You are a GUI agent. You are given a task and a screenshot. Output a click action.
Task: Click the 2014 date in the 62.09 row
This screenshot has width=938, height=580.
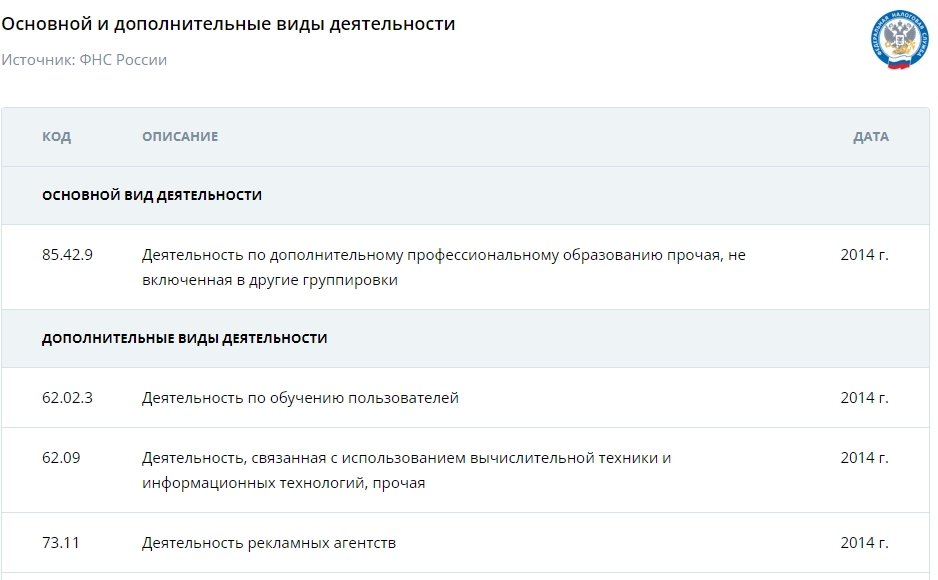coord(864,458)
